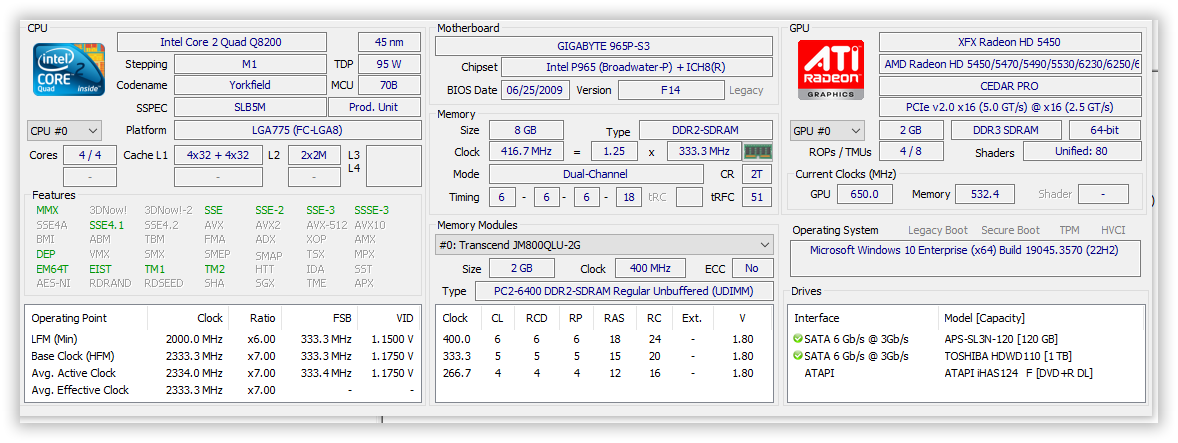Click the VID column header
Viewport: 1178px width, 443px height.
[388, 318]
